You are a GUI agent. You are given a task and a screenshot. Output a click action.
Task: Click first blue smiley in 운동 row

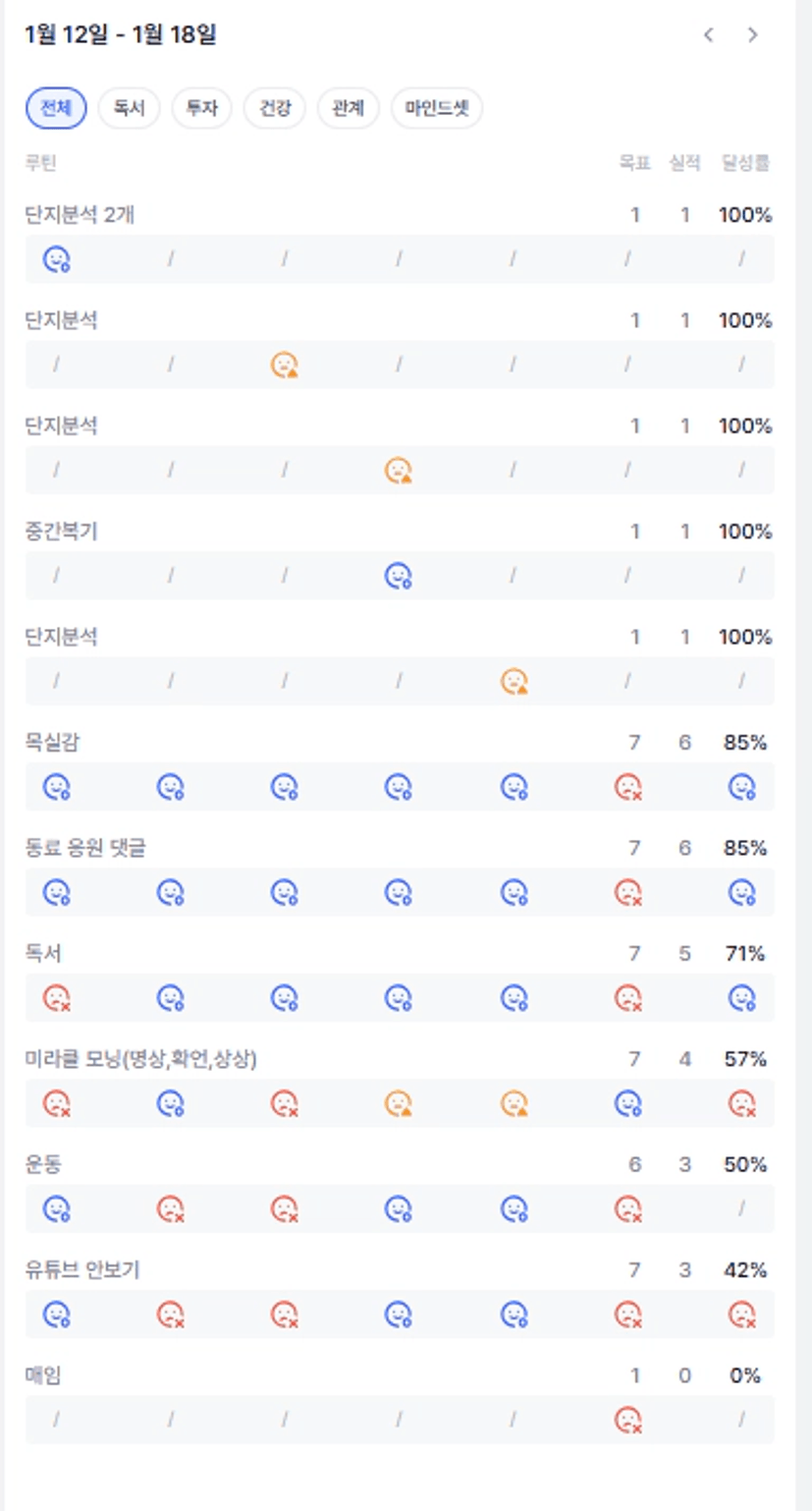(56, 1208)
